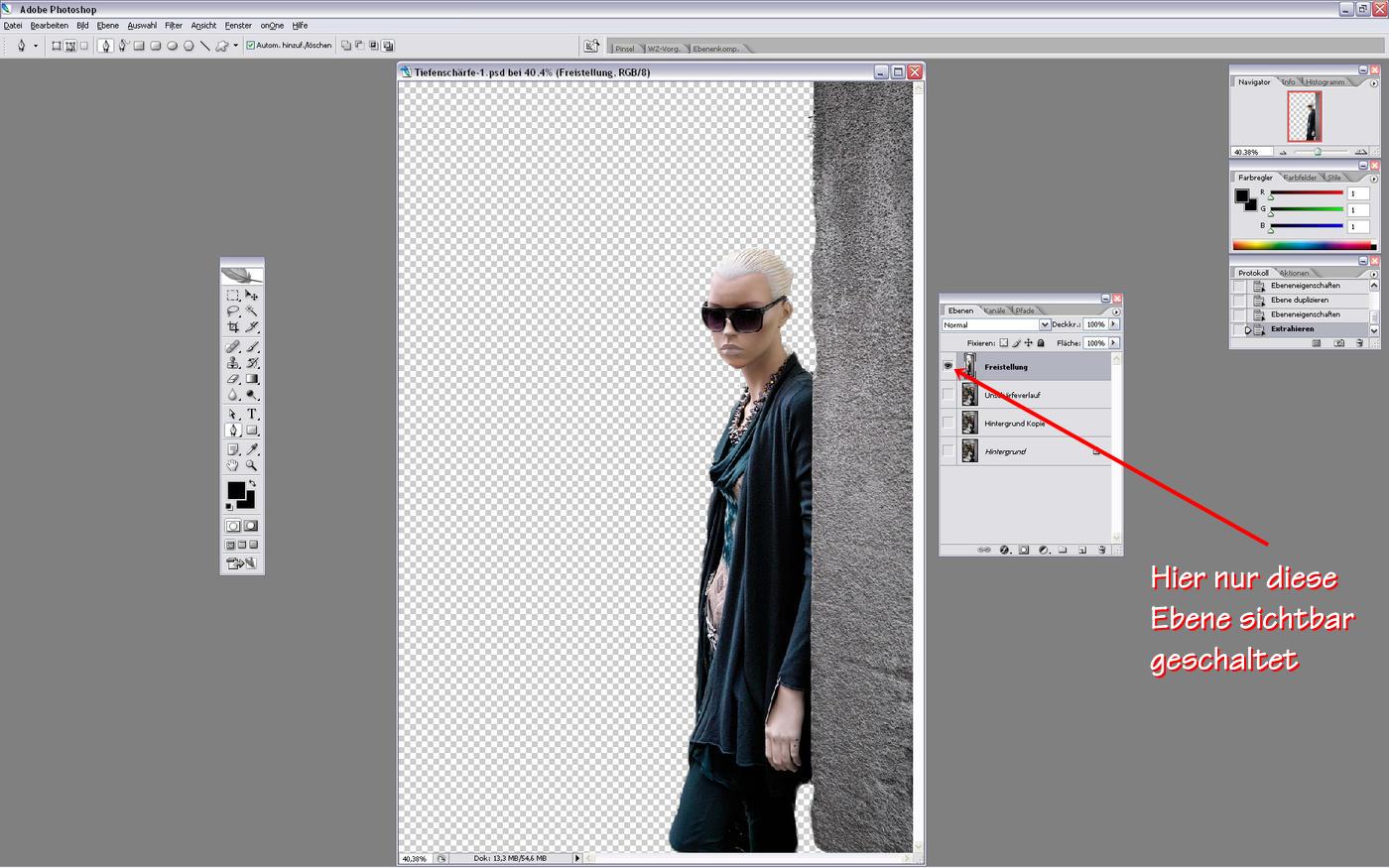Delete layer via Layers panel trash icon

1101,550
